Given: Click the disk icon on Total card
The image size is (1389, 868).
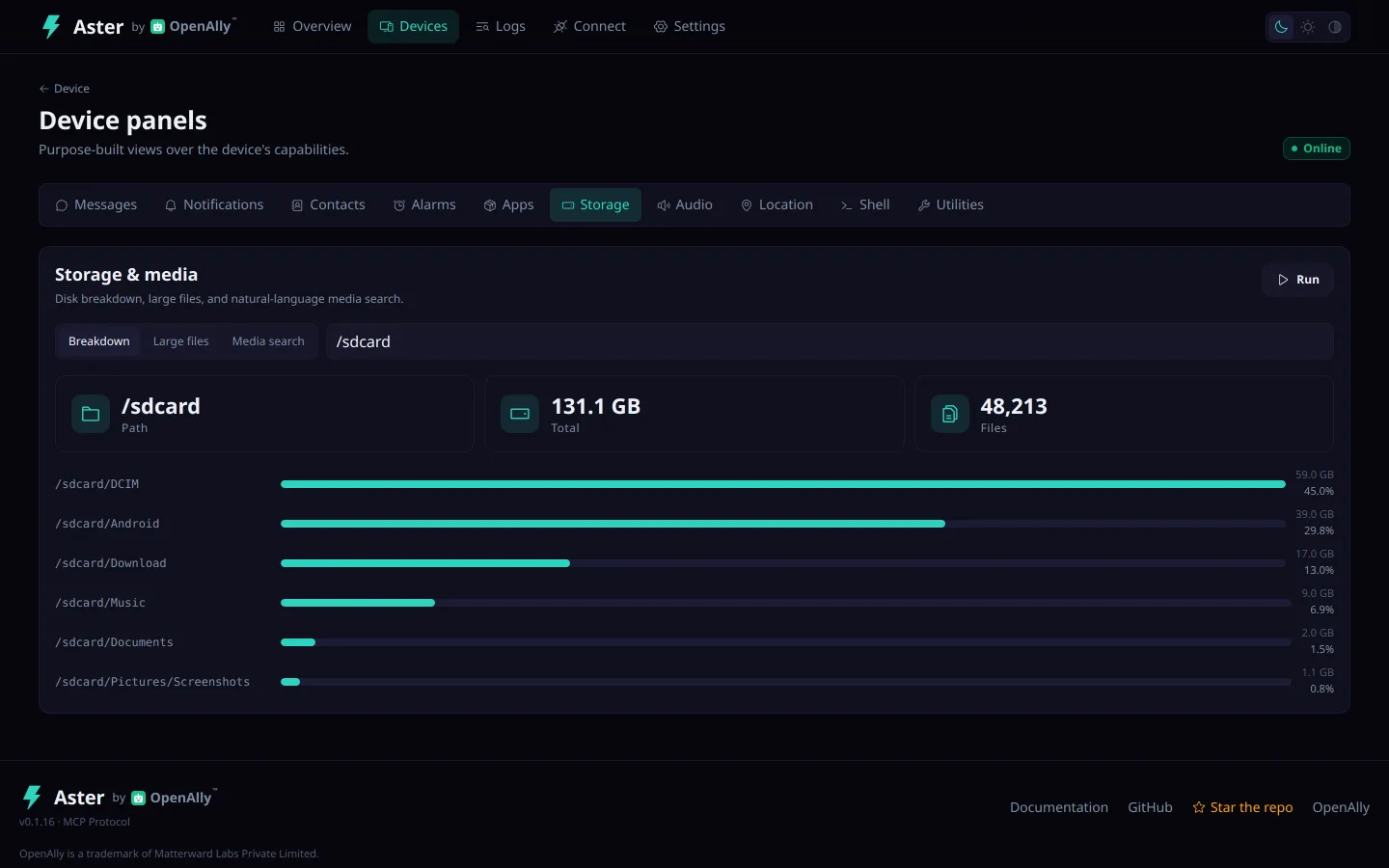Looking at the screenshot, I should (520, 414).
